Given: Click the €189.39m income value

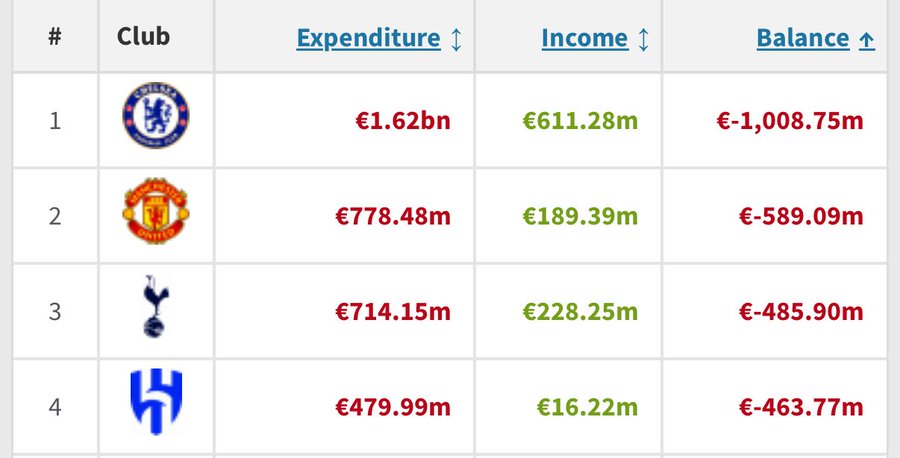Looking at the screenshot, I should (x=579, y=216).
